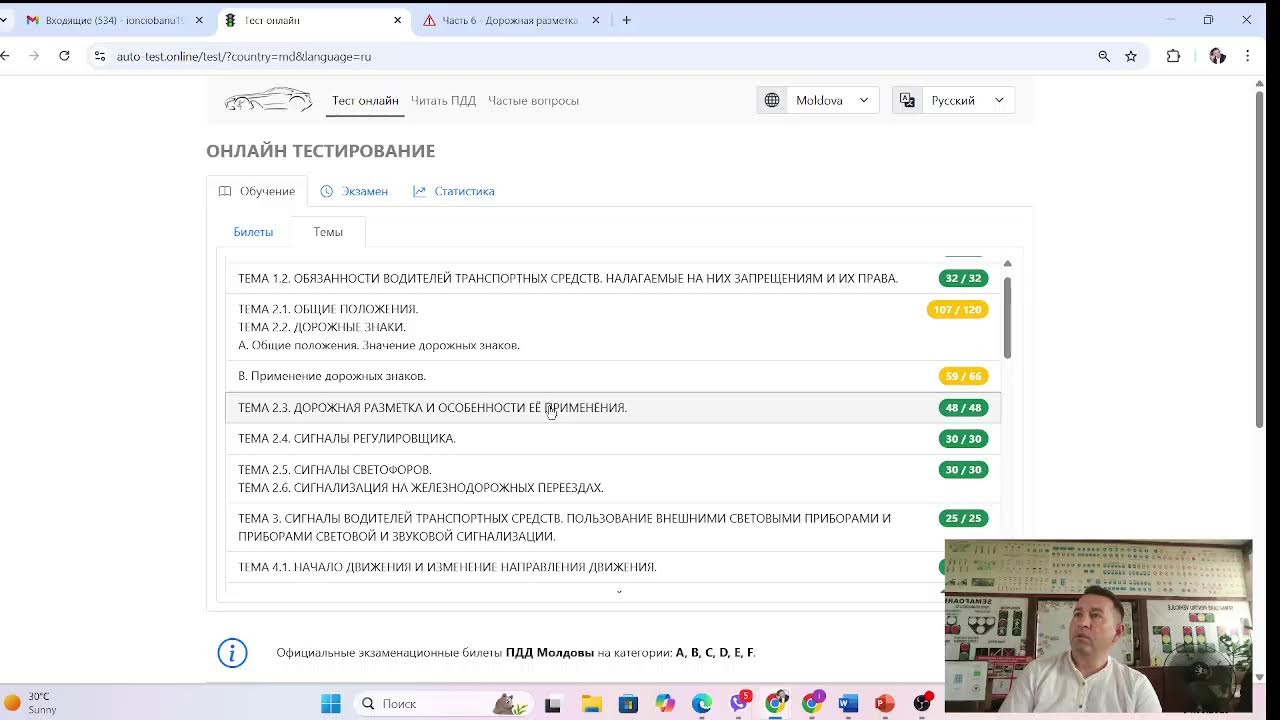Click the 25 / 25 progress badge
The height and width of the screenshot is (720, 1280).
[x=963, y=518]
